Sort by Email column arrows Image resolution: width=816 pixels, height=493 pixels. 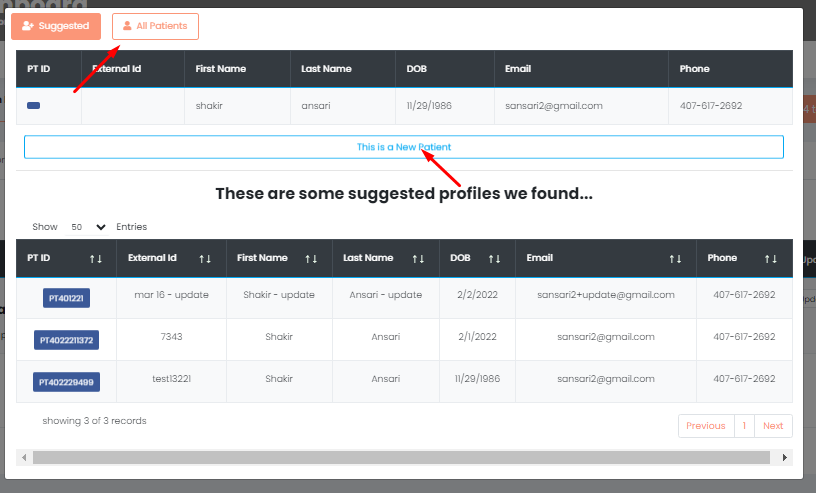tap(675, 259)
